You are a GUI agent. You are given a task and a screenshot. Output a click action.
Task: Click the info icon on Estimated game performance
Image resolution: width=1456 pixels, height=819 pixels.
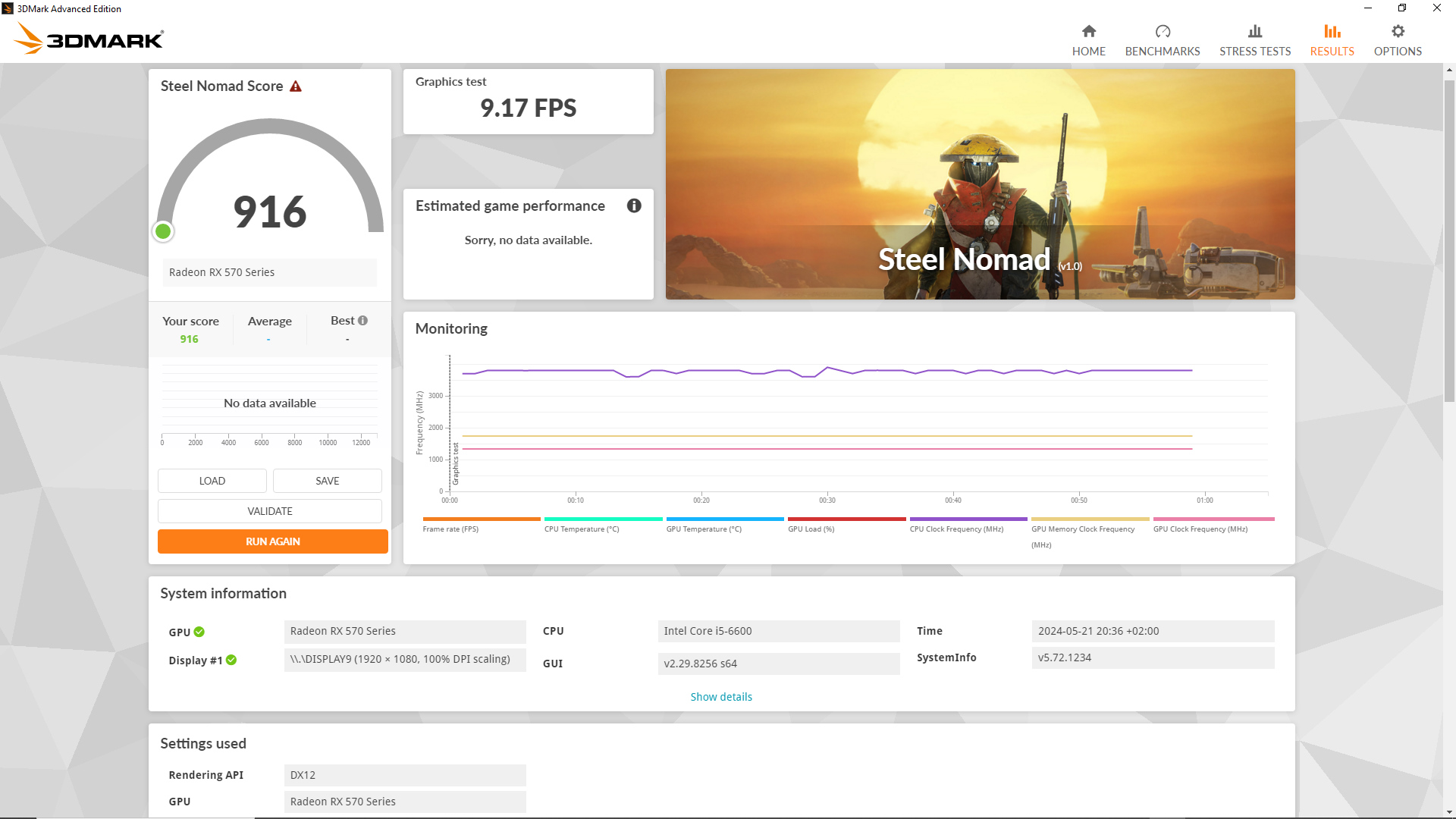tap(634, 206)
